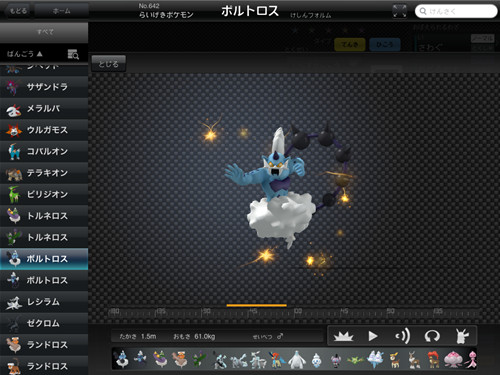Select レシラム in the Pokémon list
This screenshot has width=500, height=375.
point(44,302)
